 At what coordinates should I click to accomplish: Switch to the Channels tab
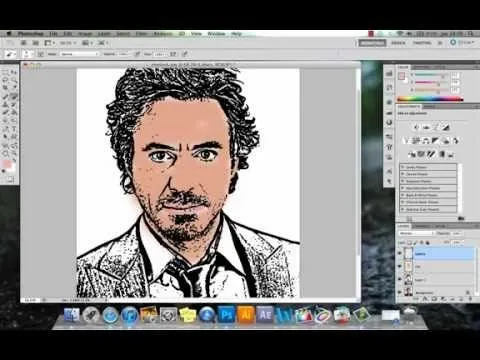coord(422,226)
